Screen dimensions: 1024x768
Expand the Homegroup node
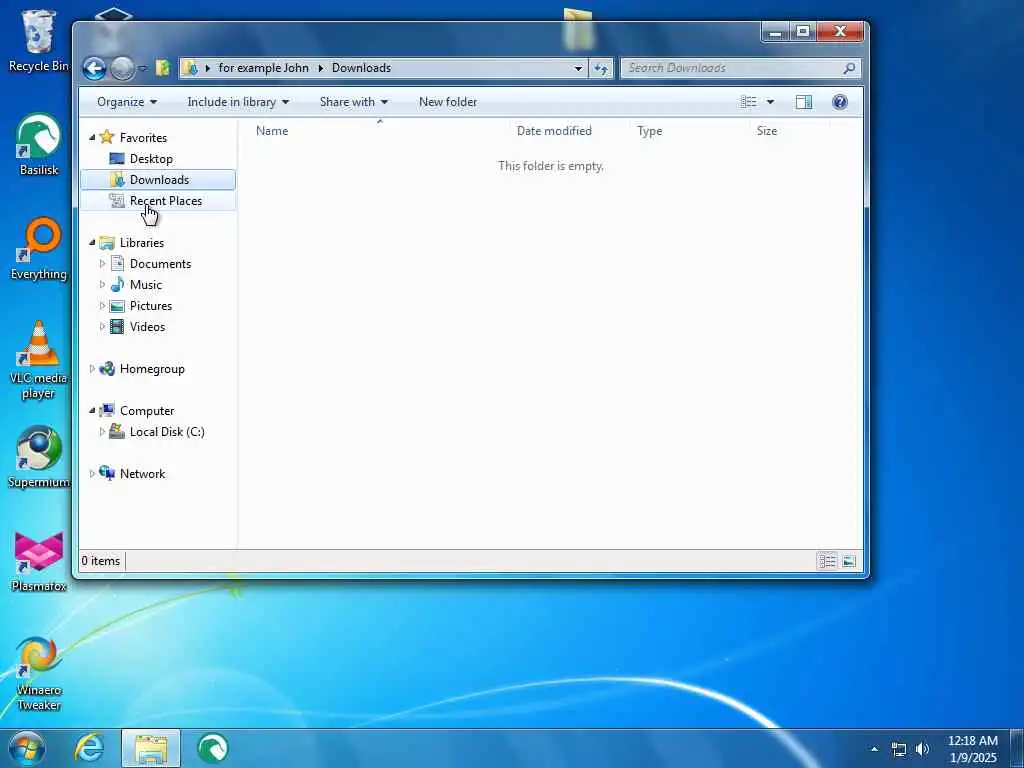[92, 368]
